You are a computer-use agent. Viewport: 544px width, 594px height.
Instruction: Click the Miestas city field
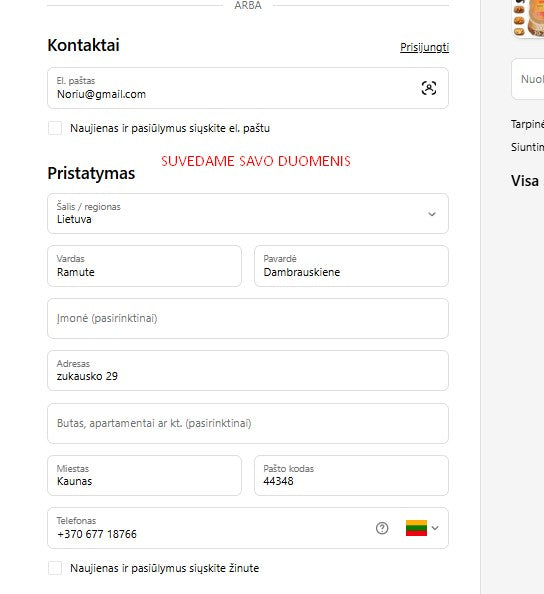pyautogui.click(x=144, y=475)
